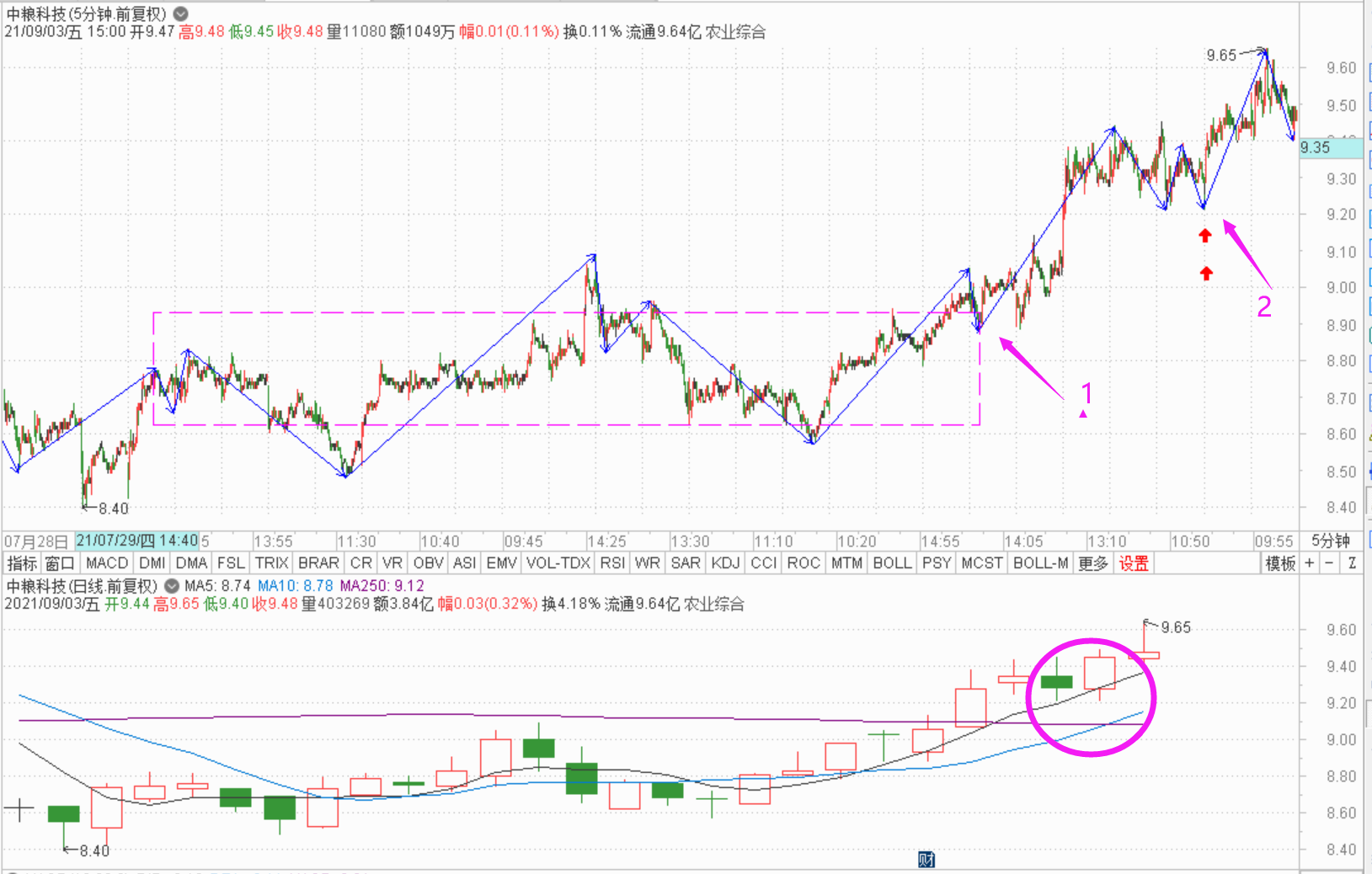Click the red 设置 settings button

[x=1133, y=563]
